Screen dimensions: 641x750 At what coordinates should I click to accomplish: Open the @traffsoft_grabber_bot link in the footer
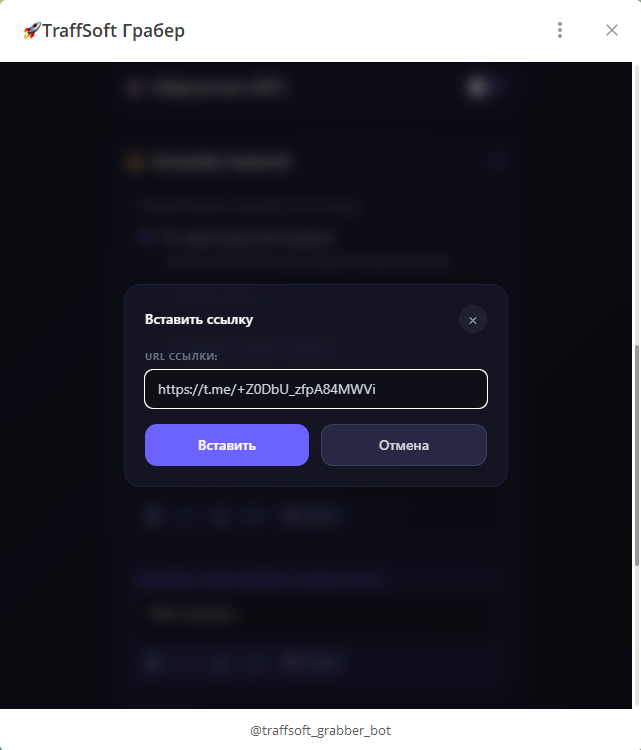320,730
